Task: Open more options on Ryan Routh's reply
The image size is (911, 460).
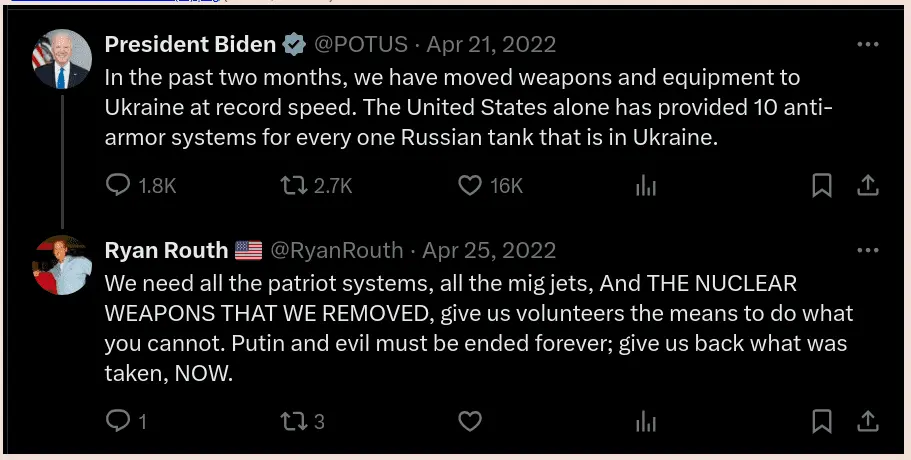Action: [868, 250]
